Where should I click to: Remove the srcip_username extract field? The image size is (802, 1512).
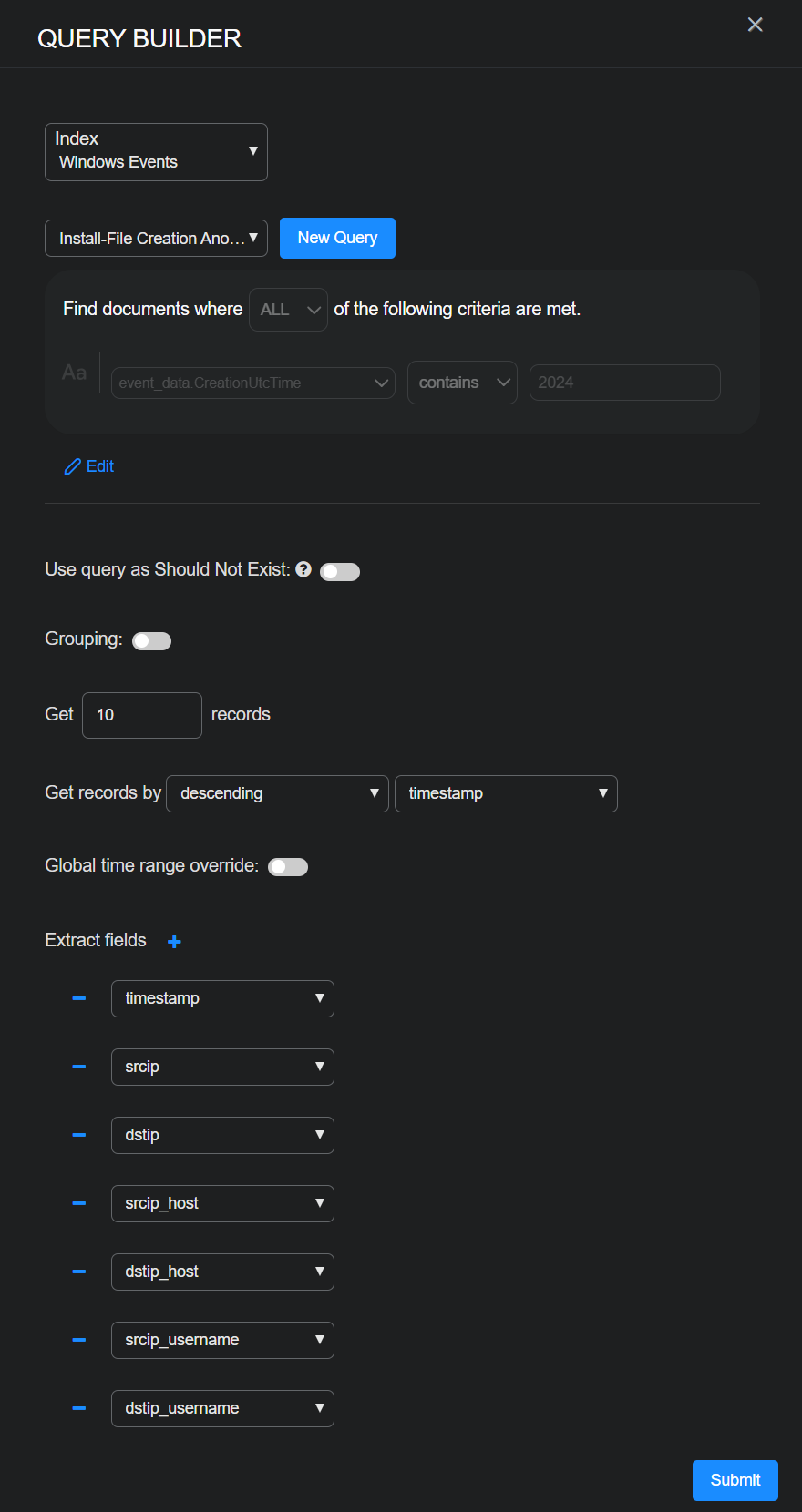[79, 1340]
